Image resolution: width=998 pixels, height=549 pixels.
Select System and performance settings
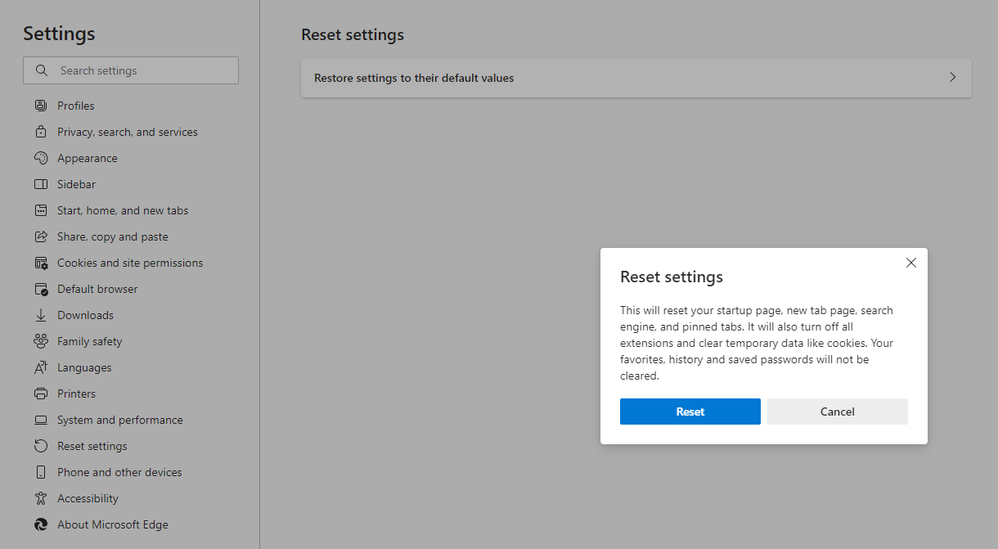[120, 420]
